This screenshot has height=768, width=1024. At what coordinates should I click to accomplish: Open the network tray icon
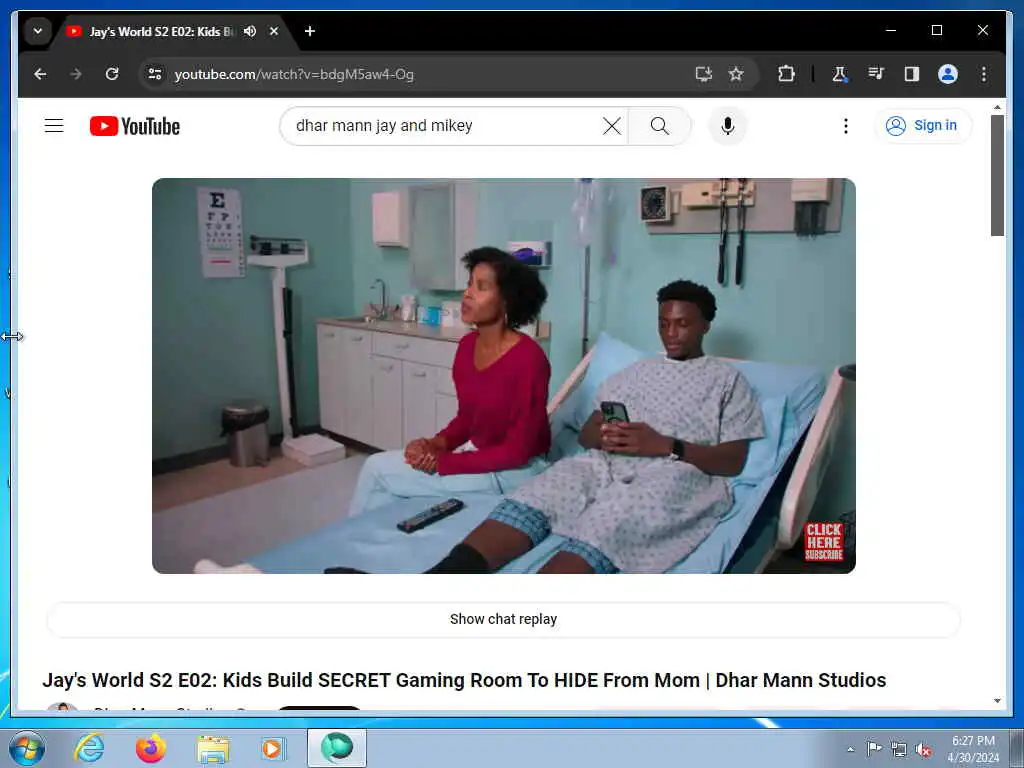coord(899,749)
